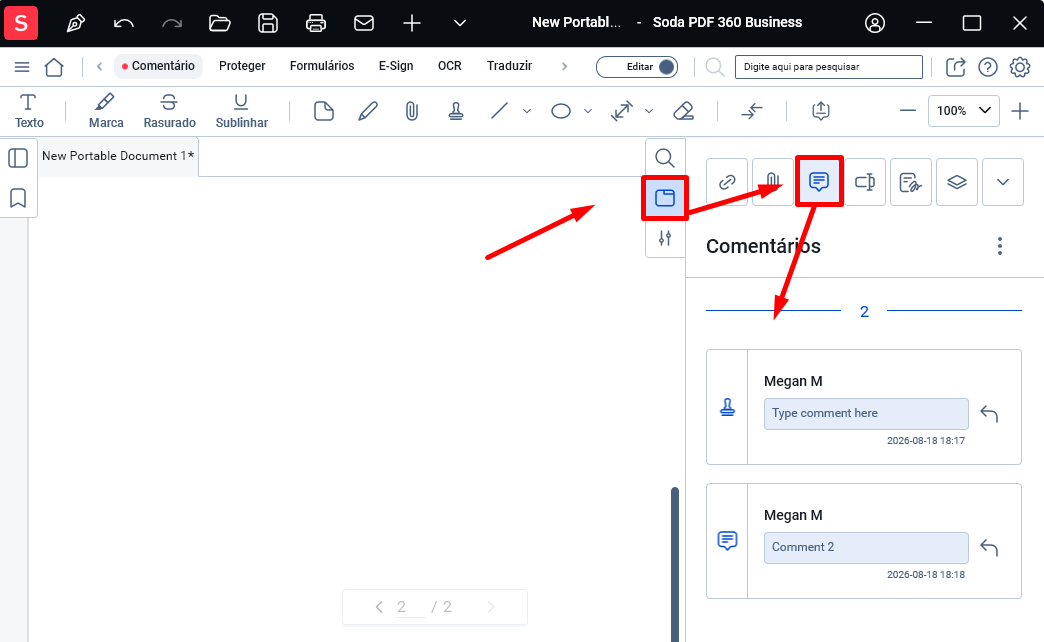The height and width of the screenshot is (642, 1044).
Task: Toggle the side panel window icon
Action: coord(664,198)
